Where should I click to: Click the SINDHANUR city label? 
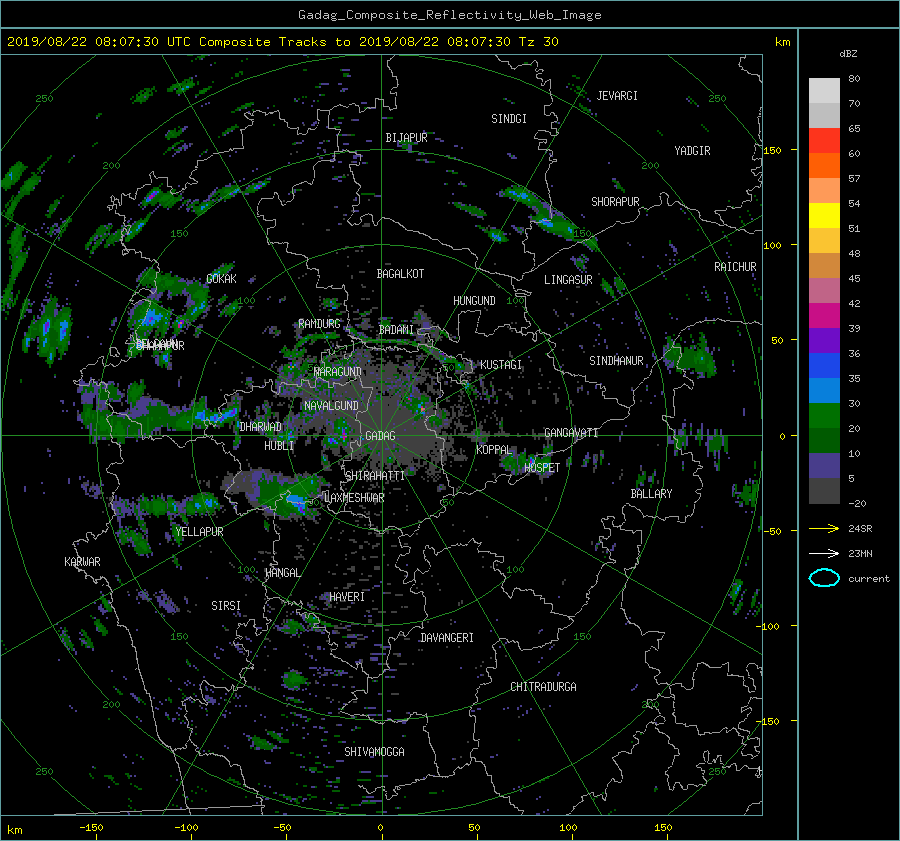pos(616,361)
